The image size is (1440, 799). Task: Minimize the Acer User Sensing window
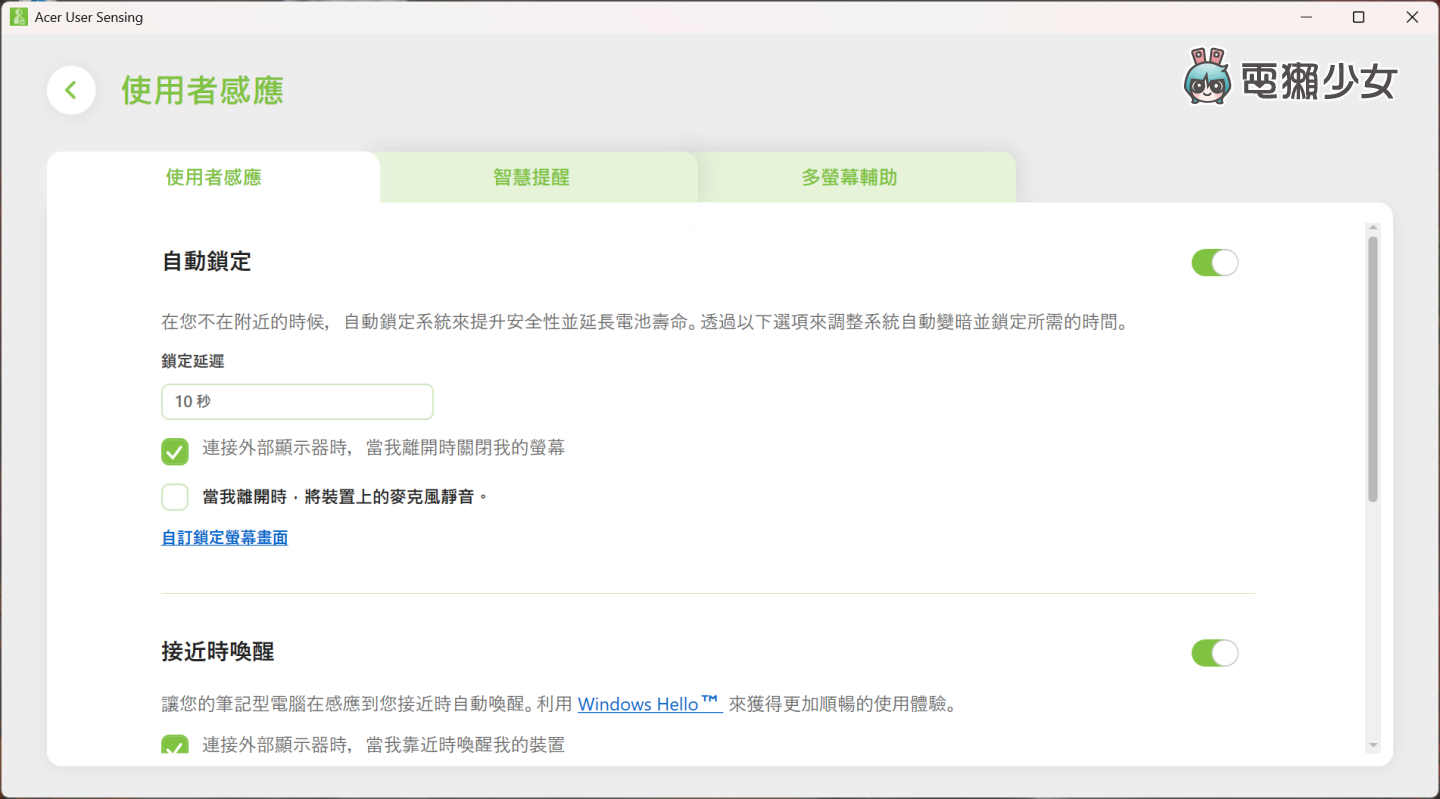[x=1307, y=17]
